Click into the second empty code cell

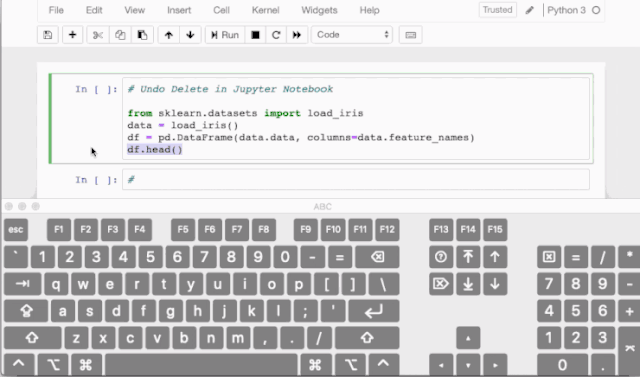pos(356,180)
